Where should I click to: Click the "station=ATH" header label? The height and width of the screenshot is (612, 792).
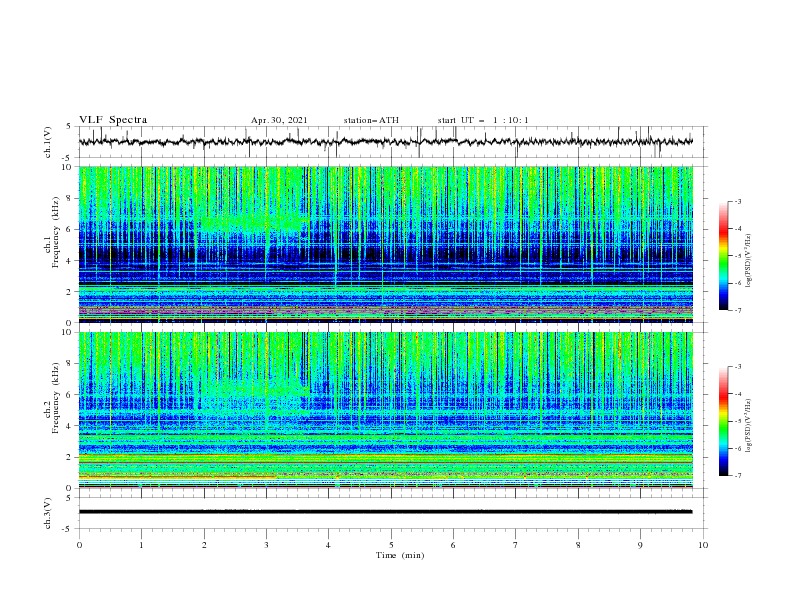[x=371, y=120]
